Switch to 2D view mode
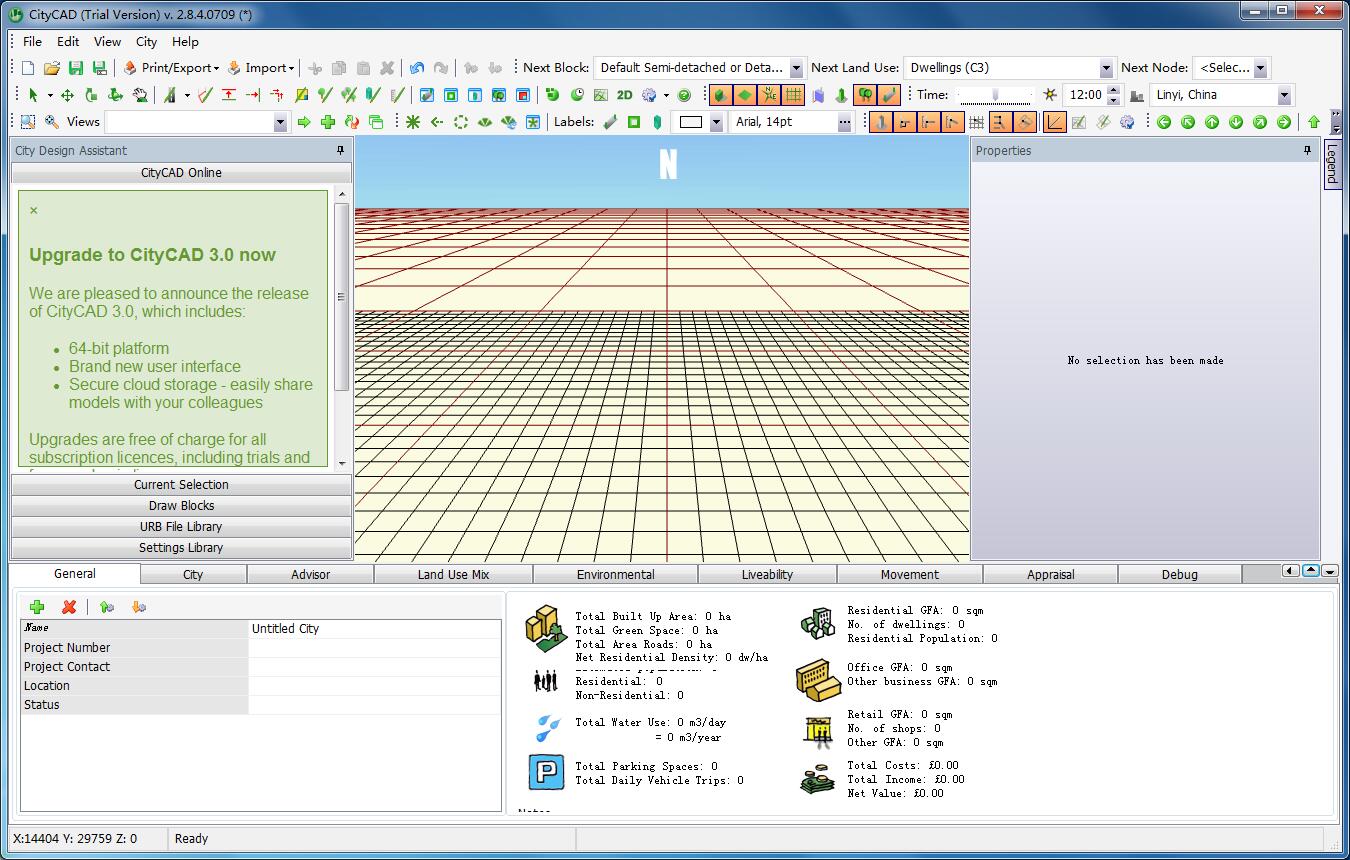The image size is (1350, 860). pos(624,95)
